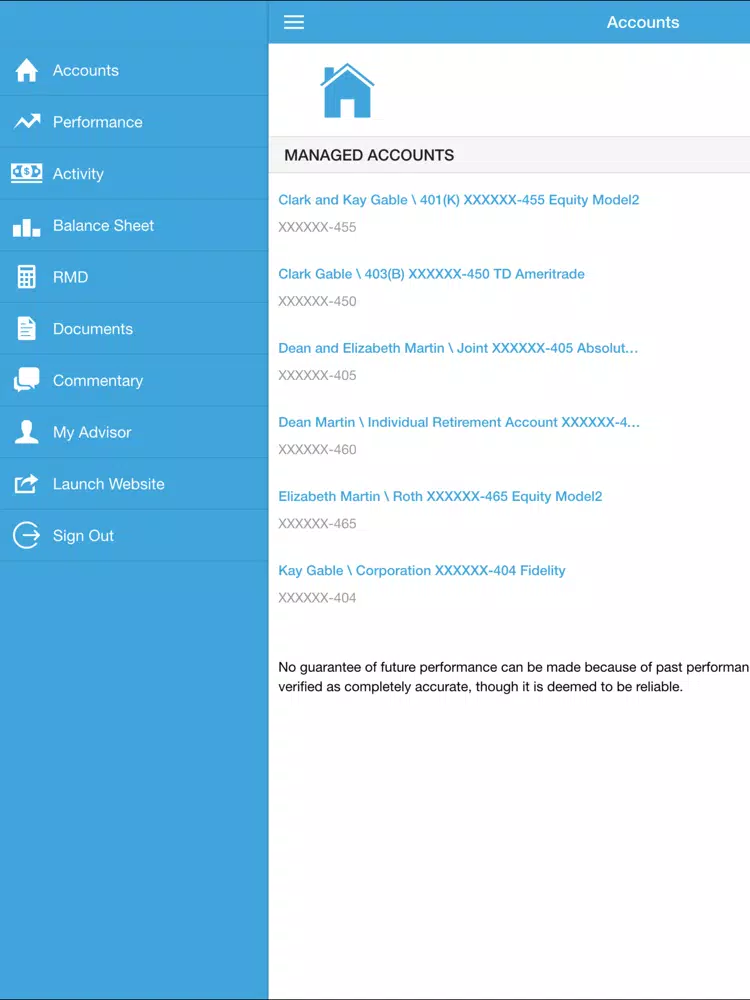
Task: Click the RMD calculator icon
Action: coord(27,277)
